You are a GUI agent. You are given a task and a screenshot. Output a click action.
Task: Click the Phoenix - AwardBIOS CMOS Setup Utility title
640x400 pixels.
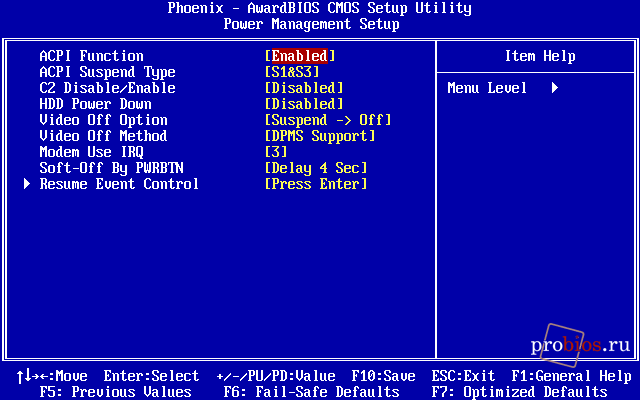click(x=320, y=8)
